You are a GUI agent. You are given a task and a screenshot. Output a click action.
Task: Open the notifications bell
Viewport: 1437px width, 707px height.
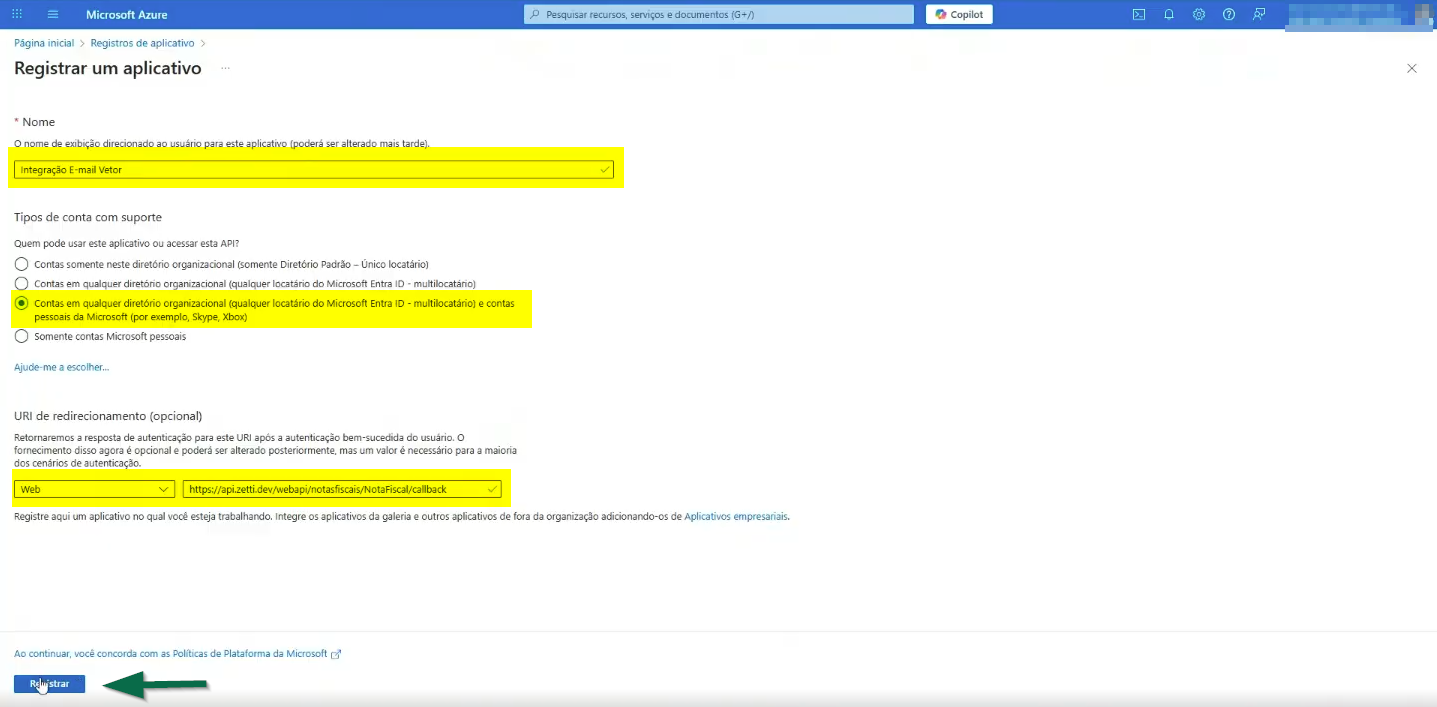point(1169,14)
